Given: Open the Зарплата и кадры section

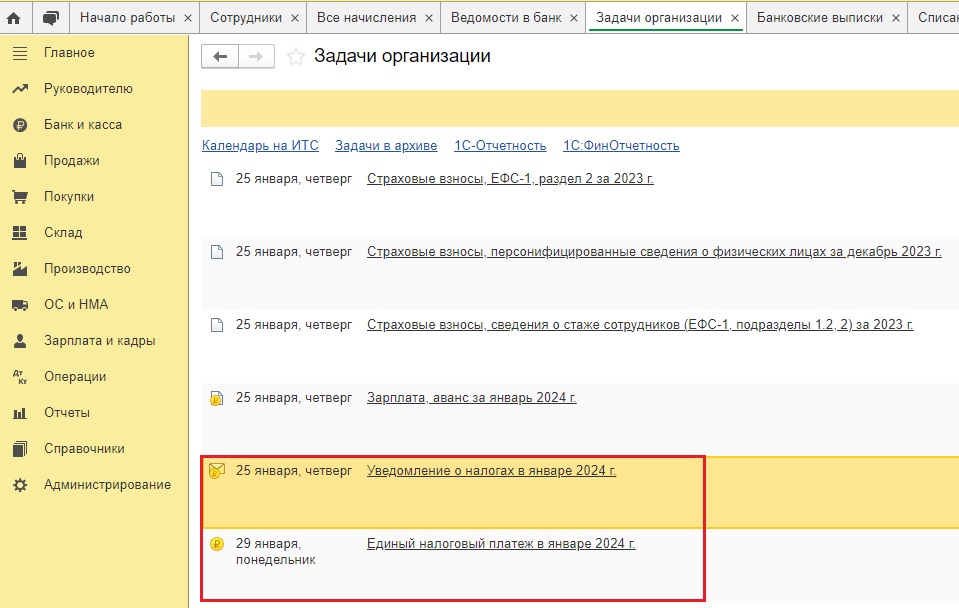Looking at the screenshot, I should tap(99, 341).
